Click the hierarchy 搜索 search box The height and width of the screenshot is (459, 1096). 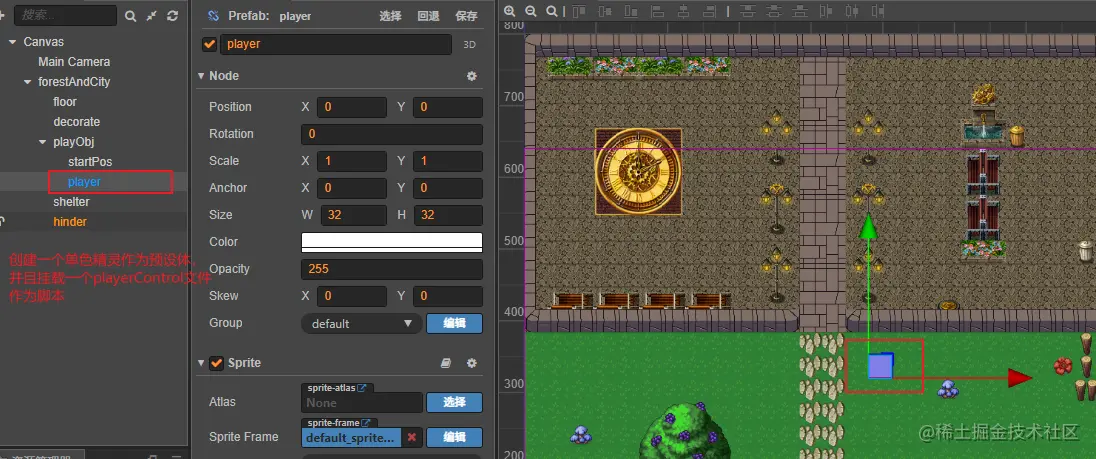65,15
